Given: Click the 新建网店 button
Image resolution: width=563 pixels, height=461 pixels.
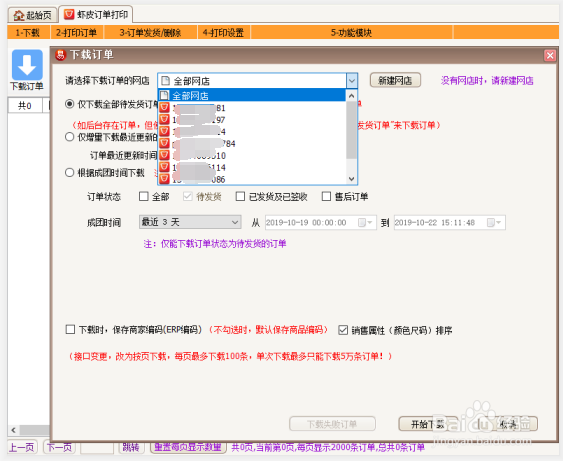Looking at the screenshot, I should (395, 80).
